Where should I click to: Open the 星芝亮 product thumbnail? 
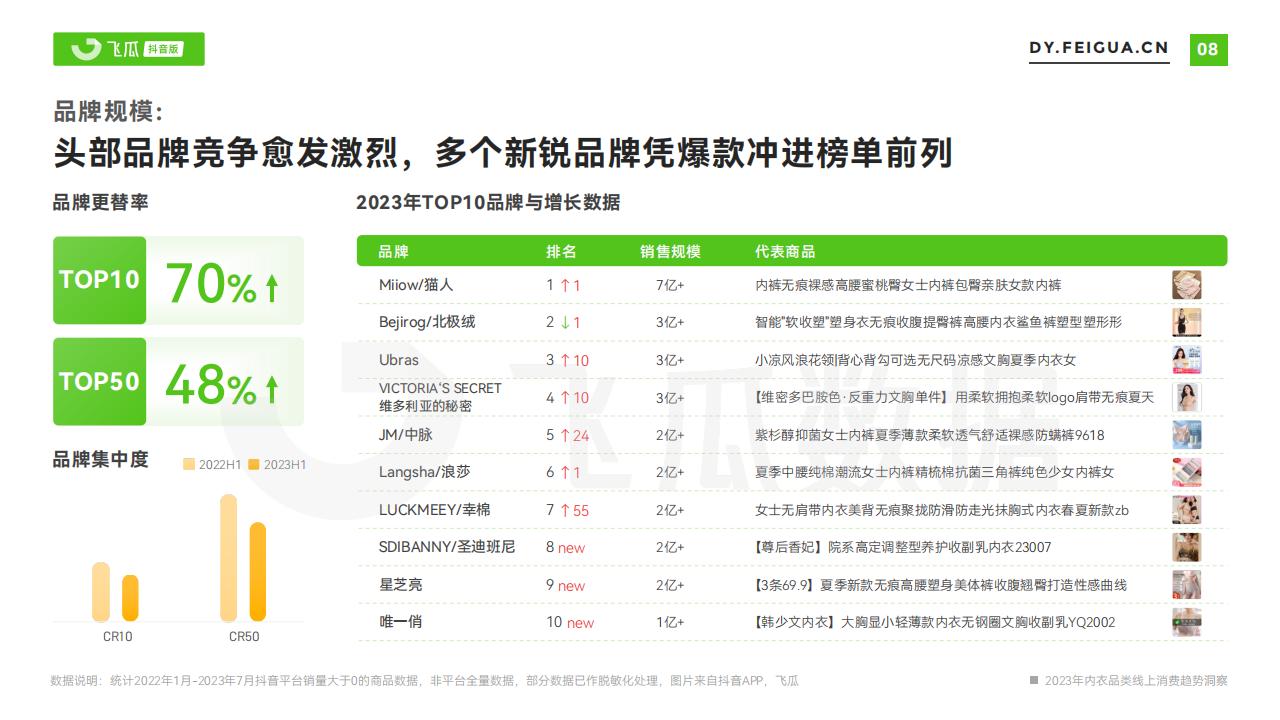pyautogui.click(x=1187, y=585)
